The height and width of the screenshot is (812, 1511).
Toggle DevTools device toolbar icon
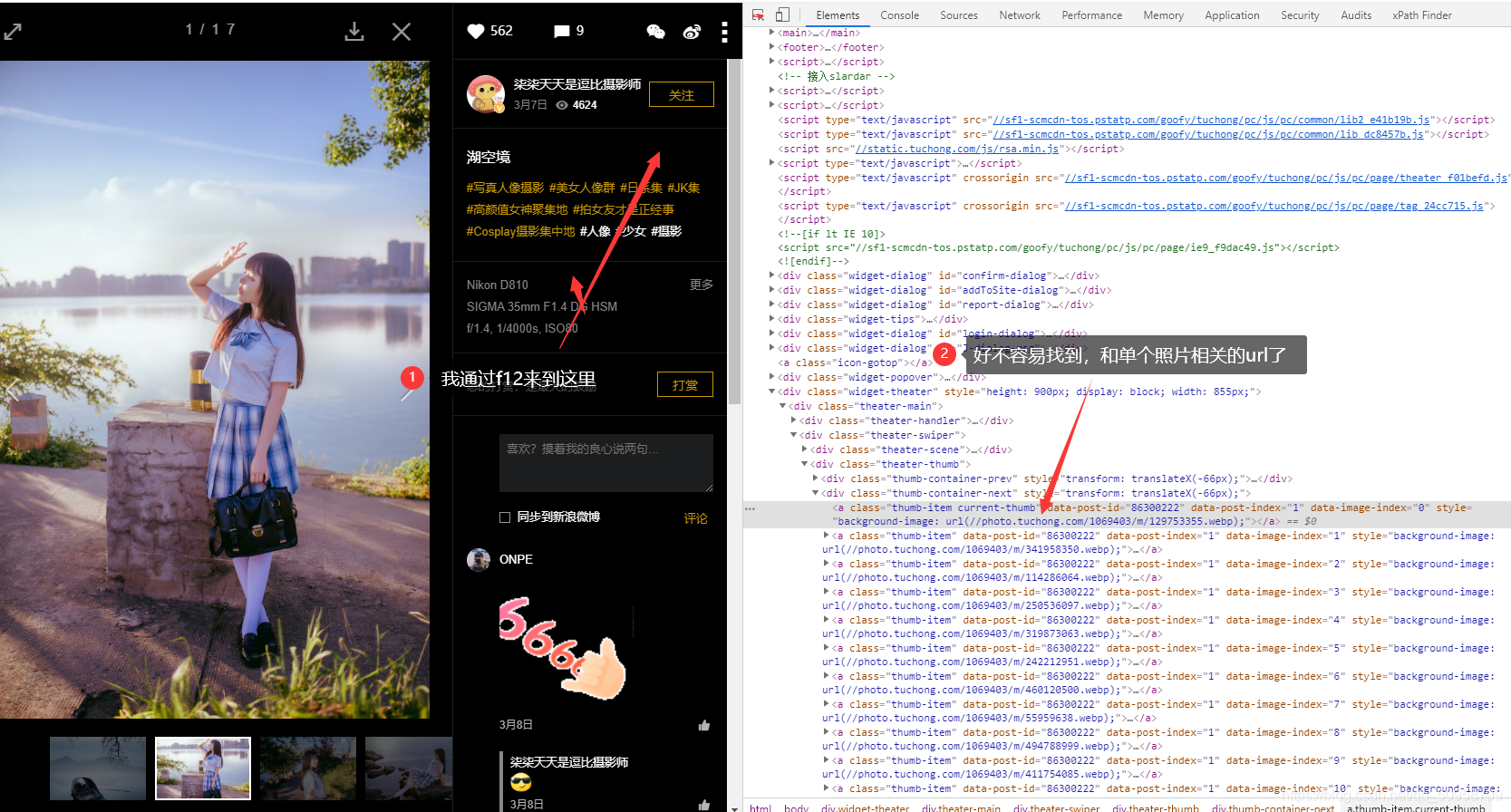tap(782, 14)
